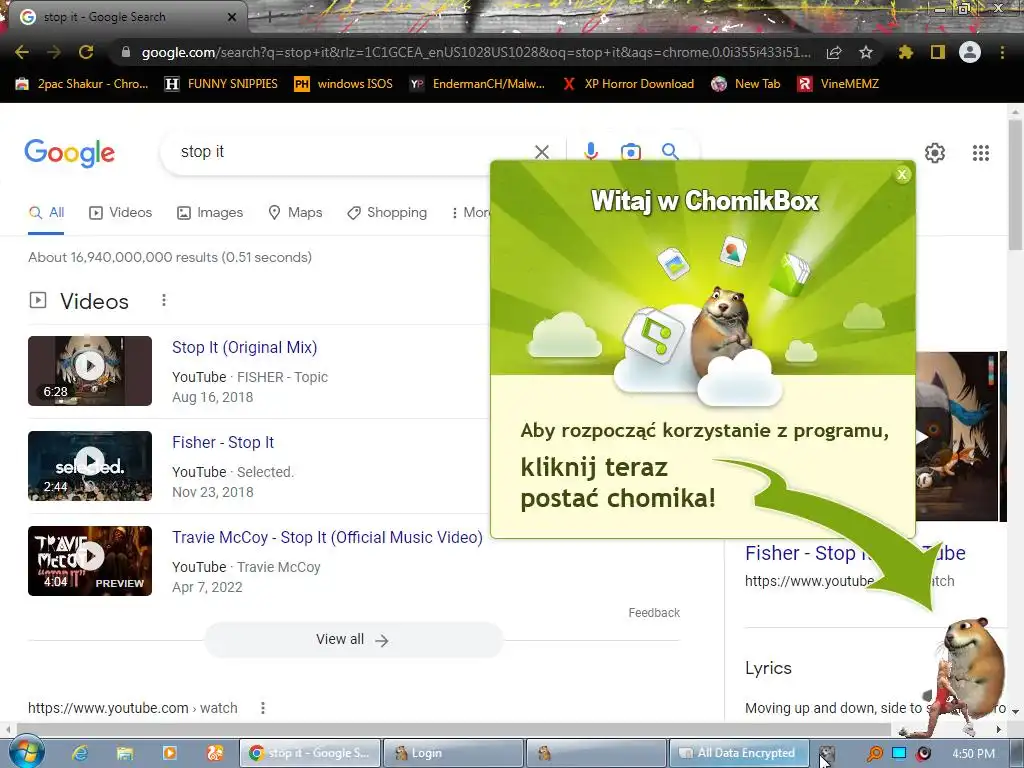Clear the search query with the X

541,152
